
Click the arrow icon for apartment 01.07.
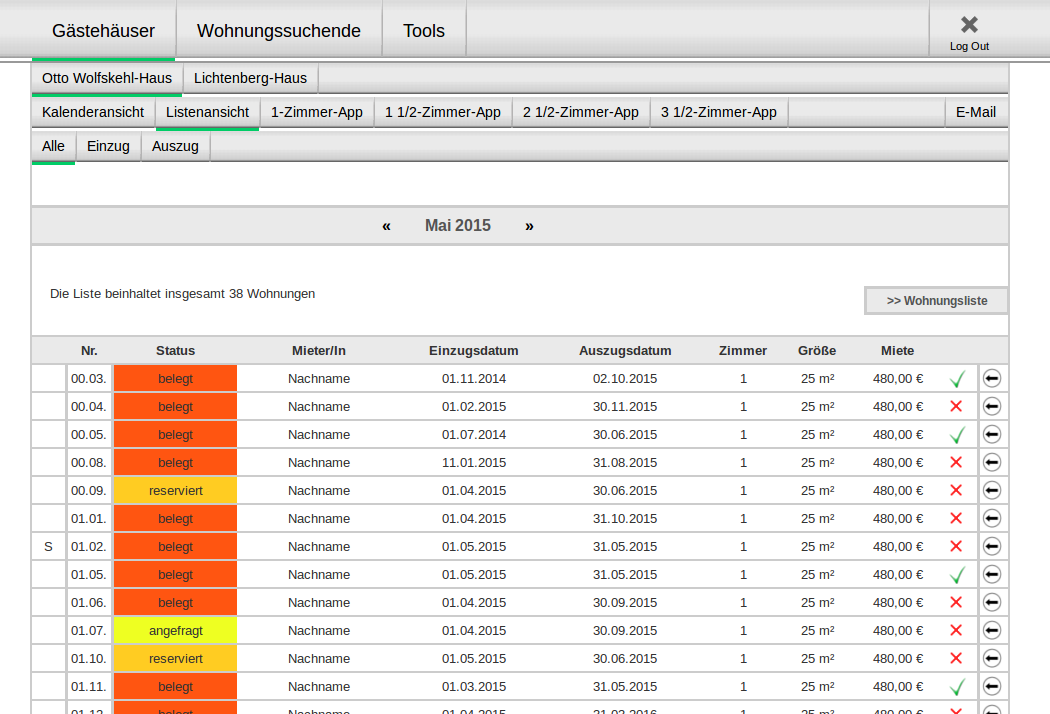click(992, 630)
